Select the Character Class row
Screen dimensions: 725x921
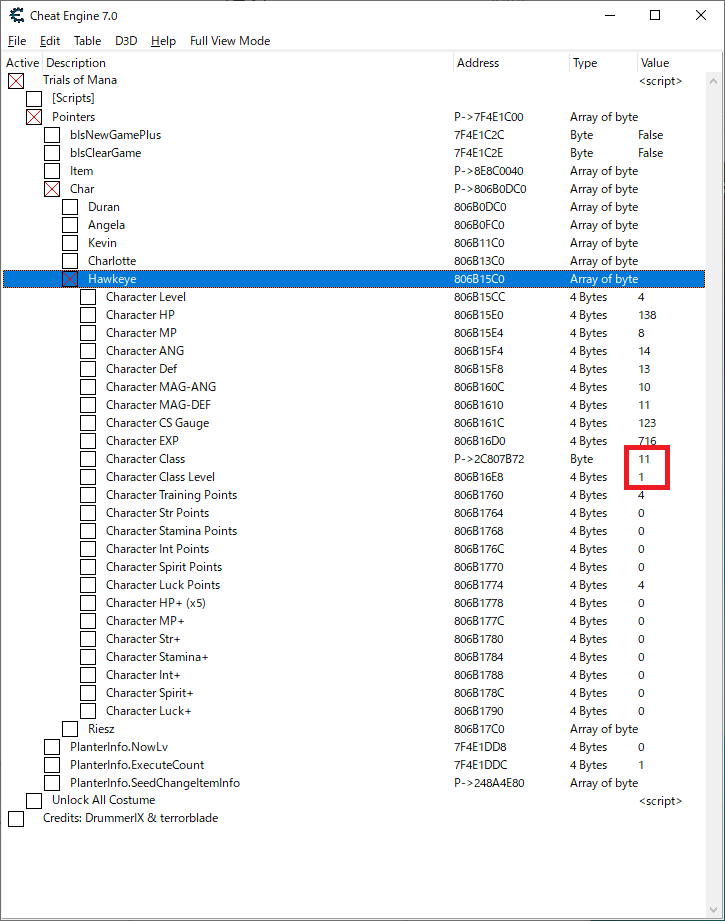pyautogui.click(x=354, y=459)
